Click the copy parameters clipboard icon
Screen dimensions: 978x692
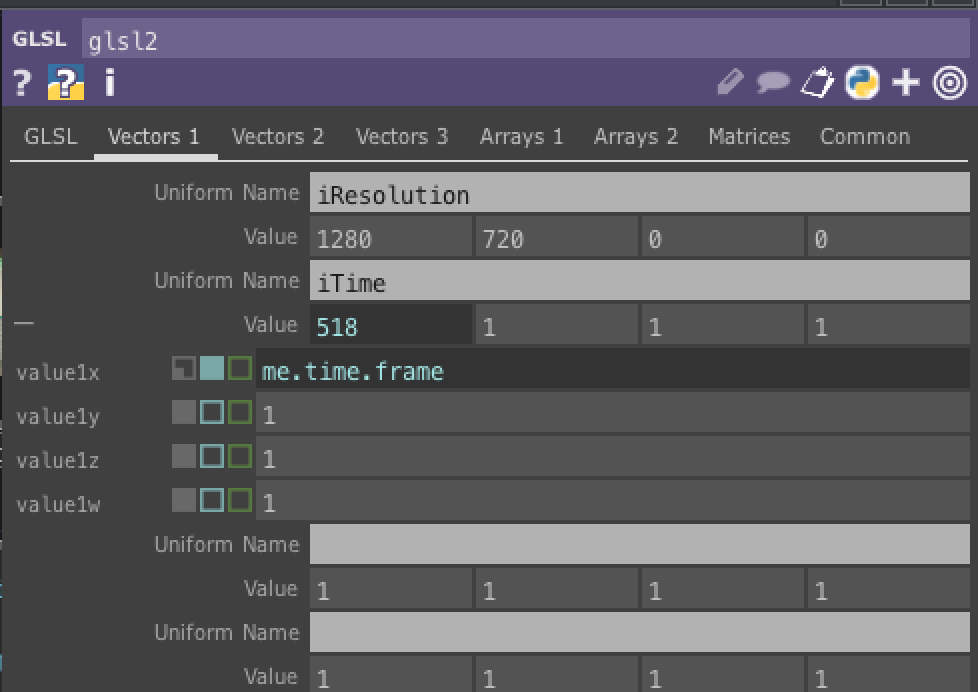[x=817, y=83]
